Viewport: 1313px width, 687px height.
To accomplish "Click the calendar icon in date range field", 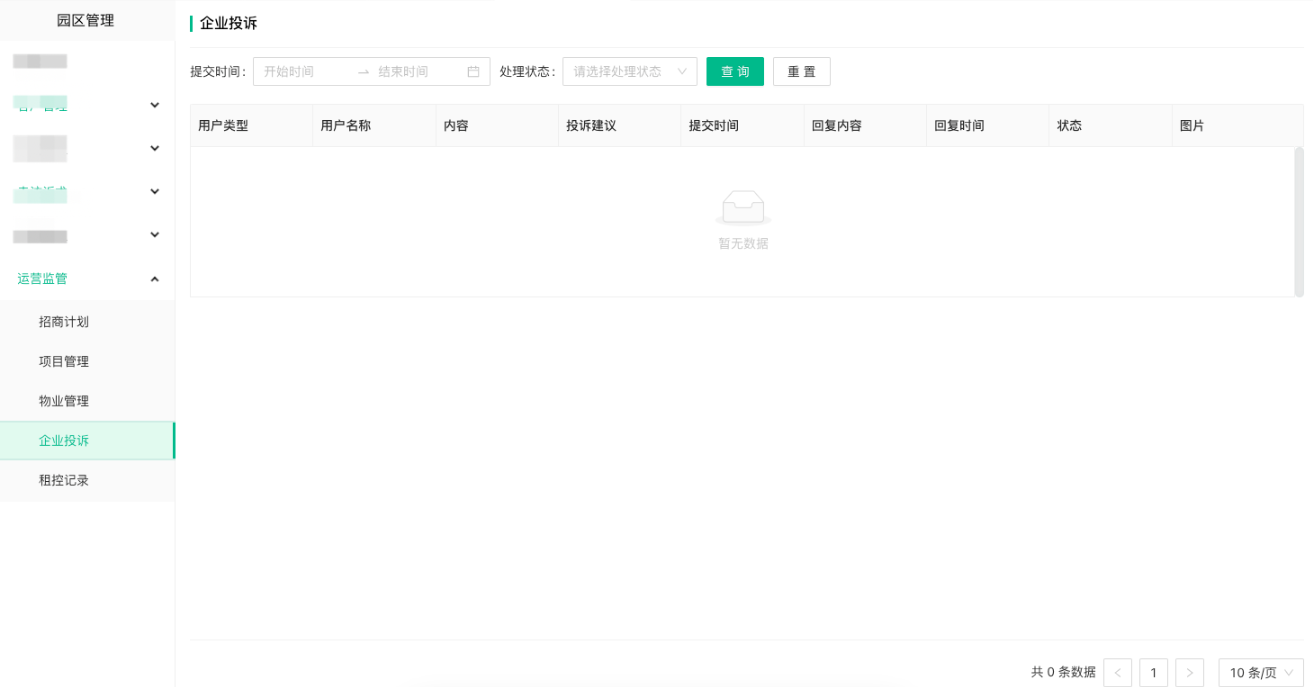I will (x=473, y=72).
